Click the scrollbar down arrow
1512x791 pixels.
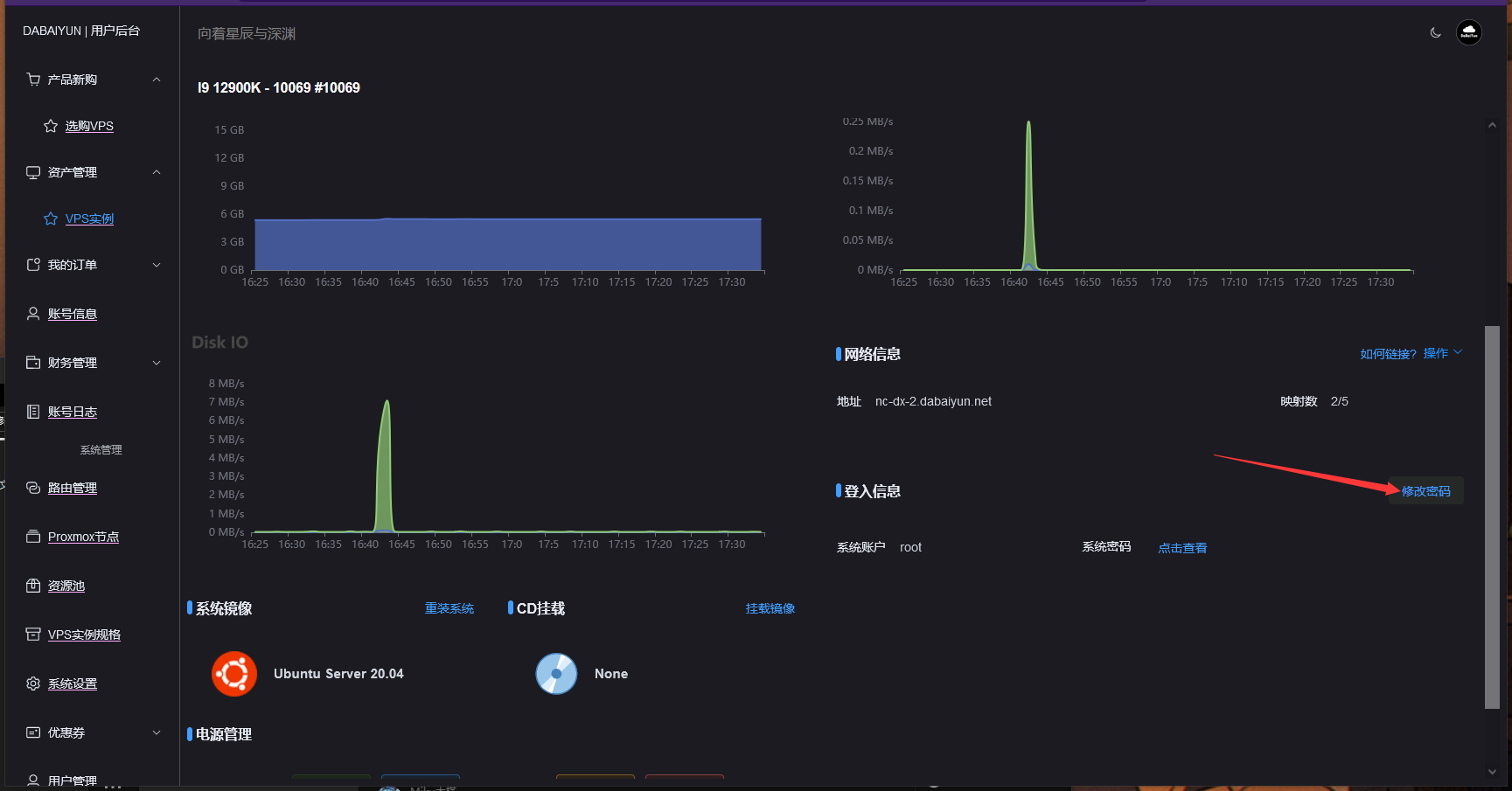click(1492, 772)
